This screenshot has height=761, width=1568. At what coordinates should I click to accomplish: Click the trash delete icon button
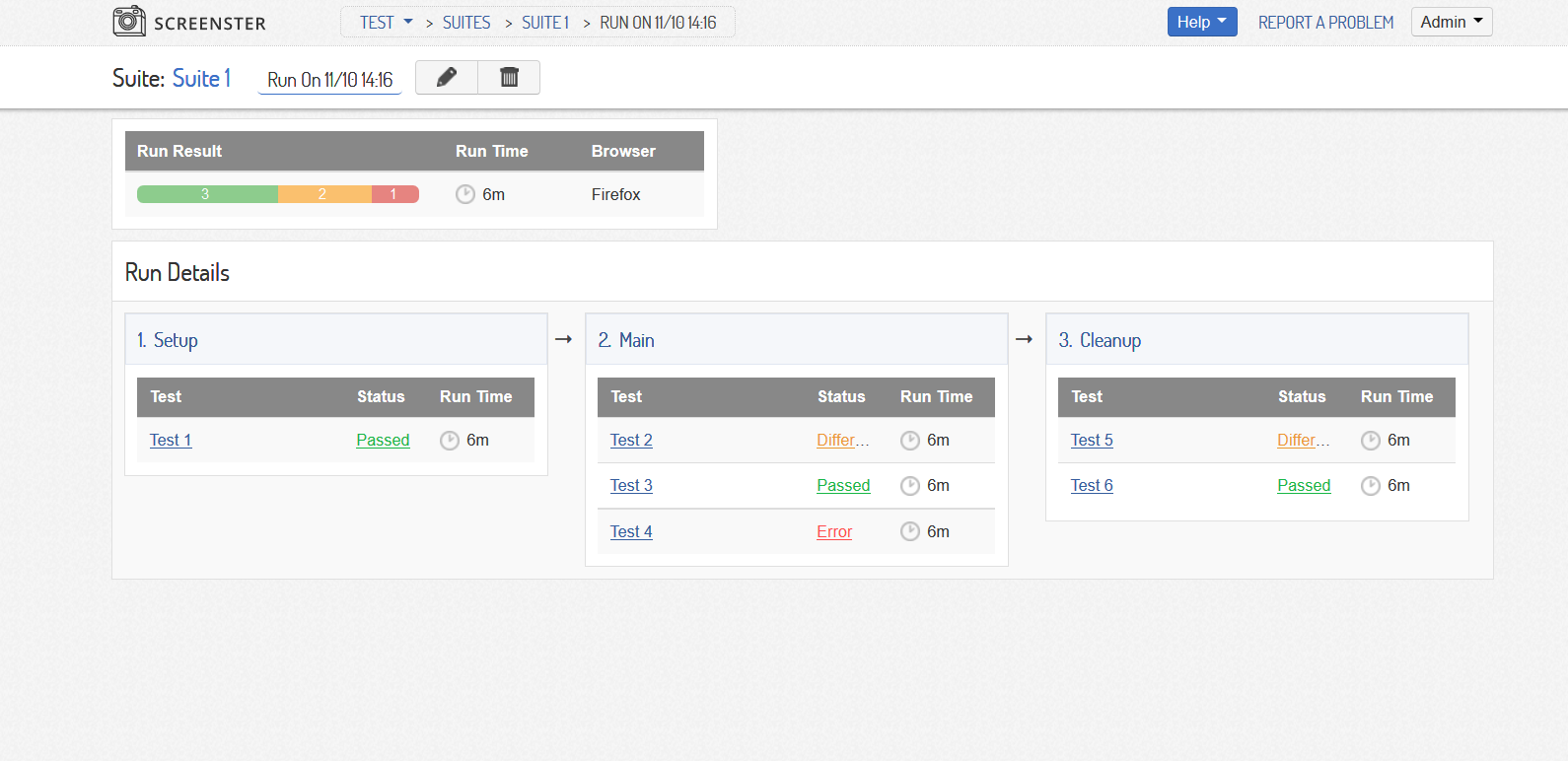(509, 77)
